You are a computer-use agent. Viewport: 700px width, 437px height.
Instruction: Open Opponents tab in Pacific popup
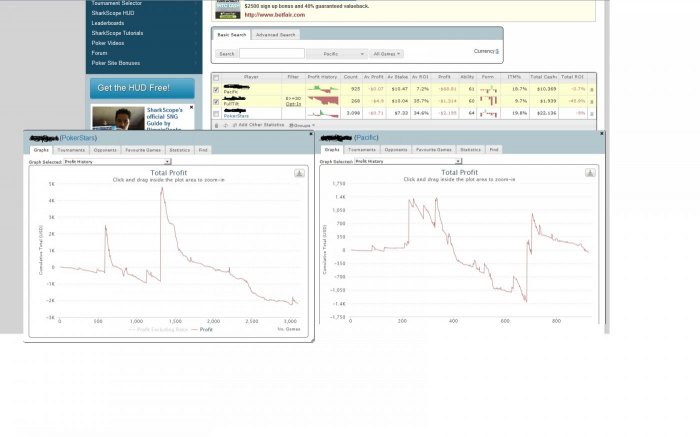(396, 150)
